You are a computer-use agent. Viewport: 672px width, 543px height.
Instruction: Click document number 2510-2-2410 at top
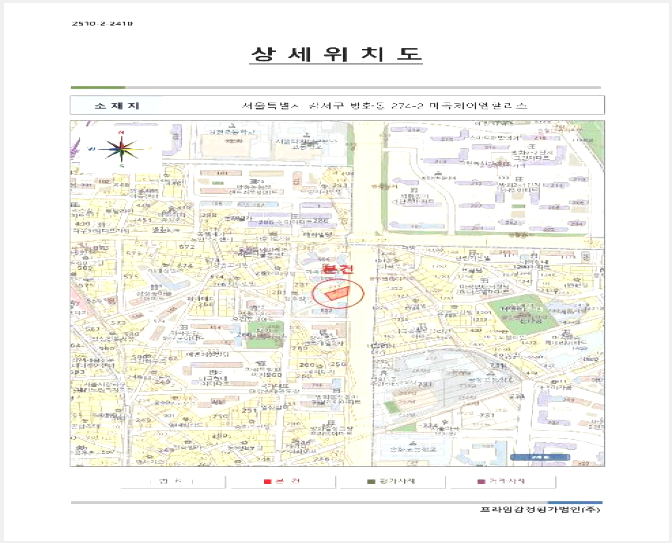click(x=102, y=24)
